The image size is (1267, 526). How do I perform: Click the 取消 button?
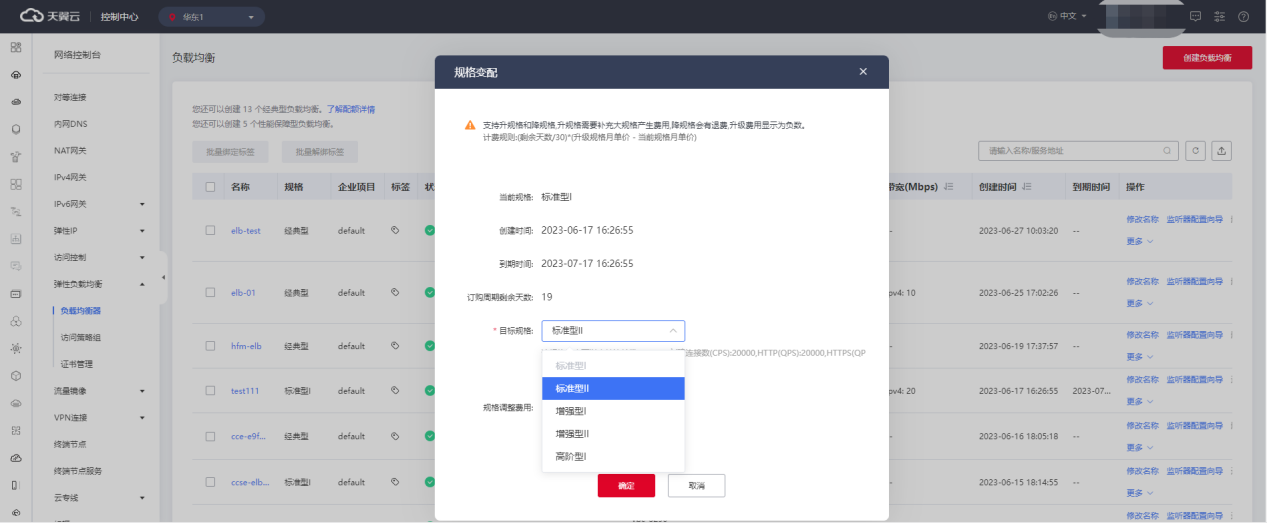[695, 485]
